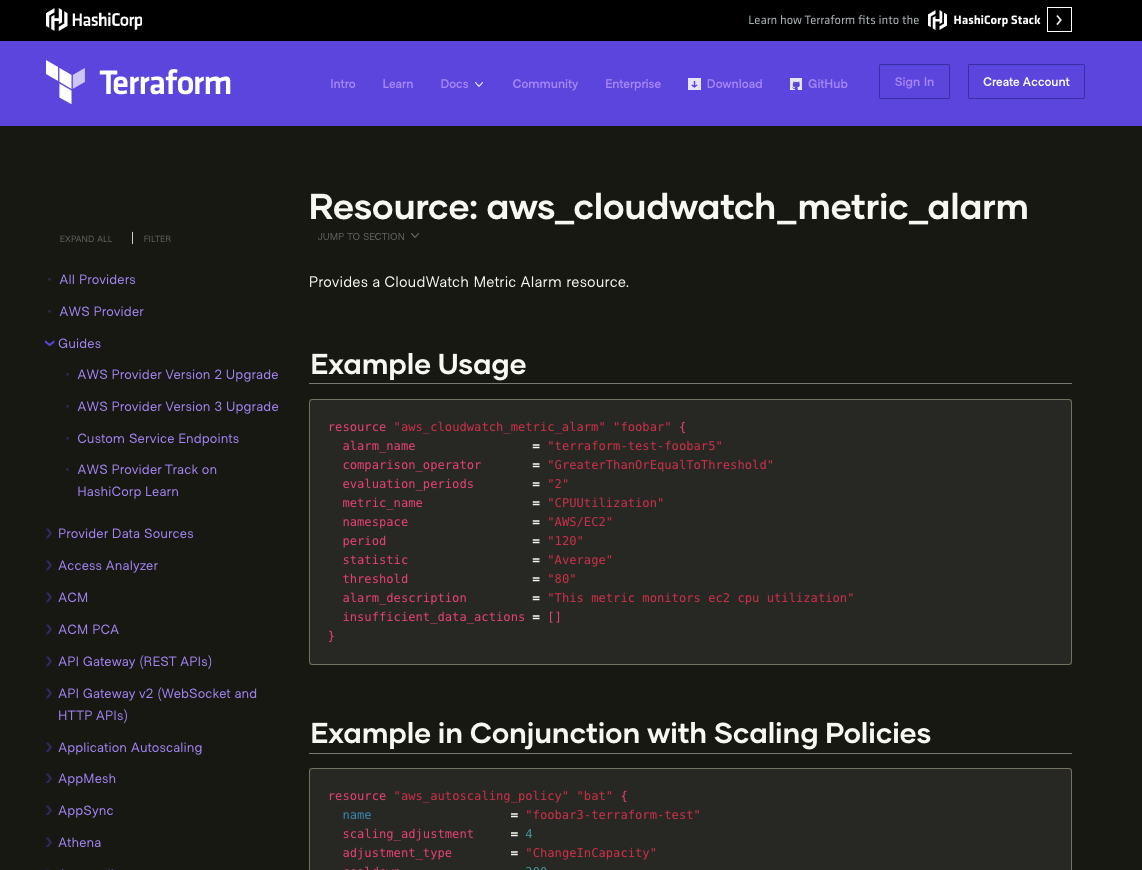Image resolution: width=1142 pixels, height=870 pixels.
Task: Click the GitHub nav text
Action: pos(827,84)
